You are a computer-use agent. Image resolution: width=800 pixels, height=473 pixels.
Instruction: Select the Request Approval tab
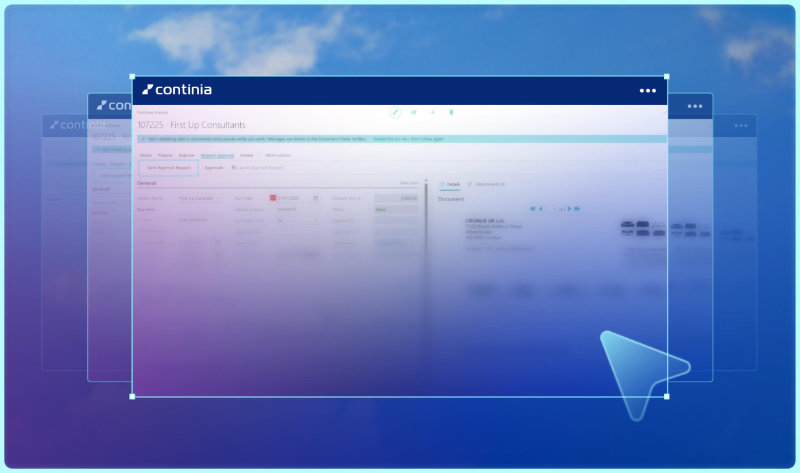pos(217,155)
